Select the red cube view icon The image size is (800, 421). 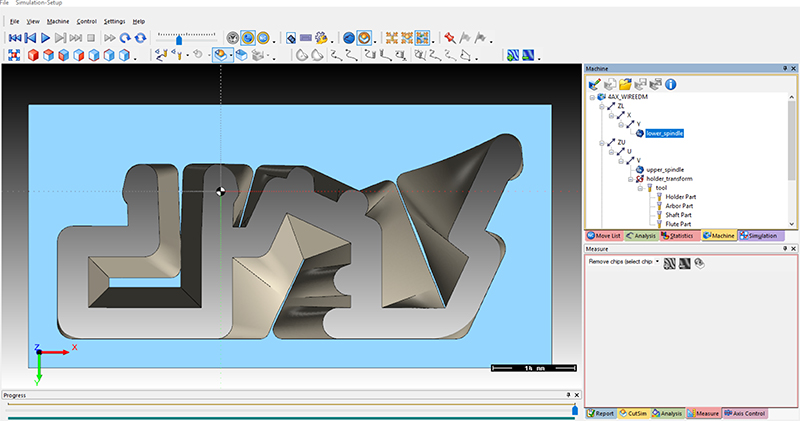click(x=32, y=54)
